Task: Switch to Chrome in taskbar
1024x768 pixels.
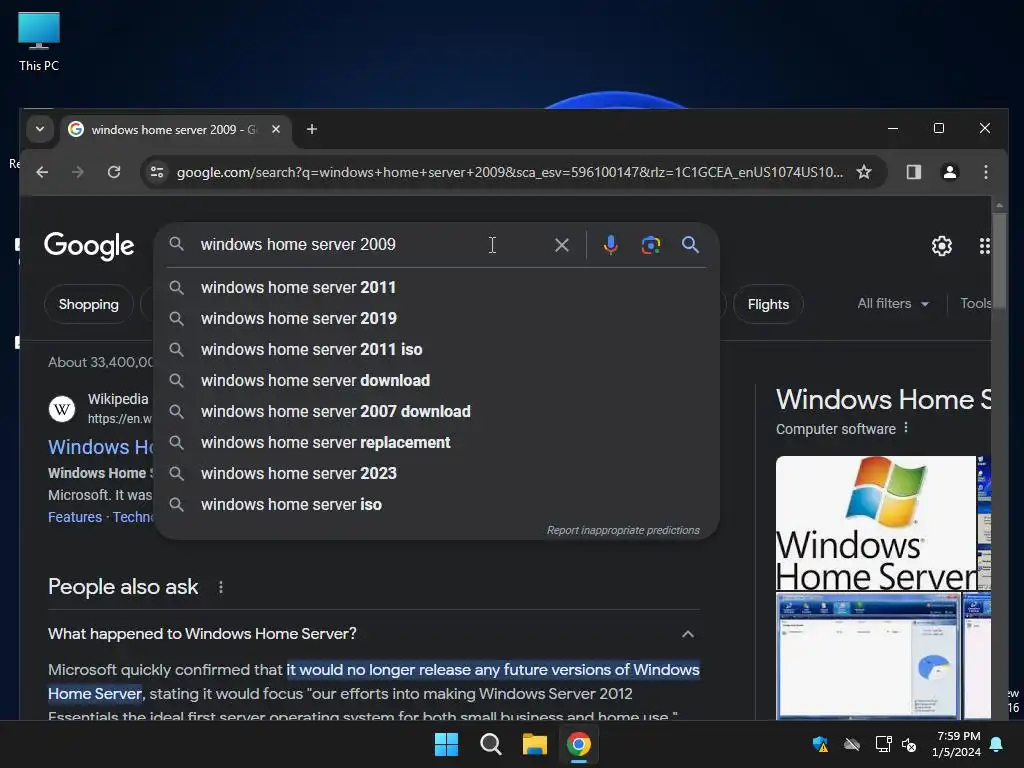Action: click(x=579, y=744)
